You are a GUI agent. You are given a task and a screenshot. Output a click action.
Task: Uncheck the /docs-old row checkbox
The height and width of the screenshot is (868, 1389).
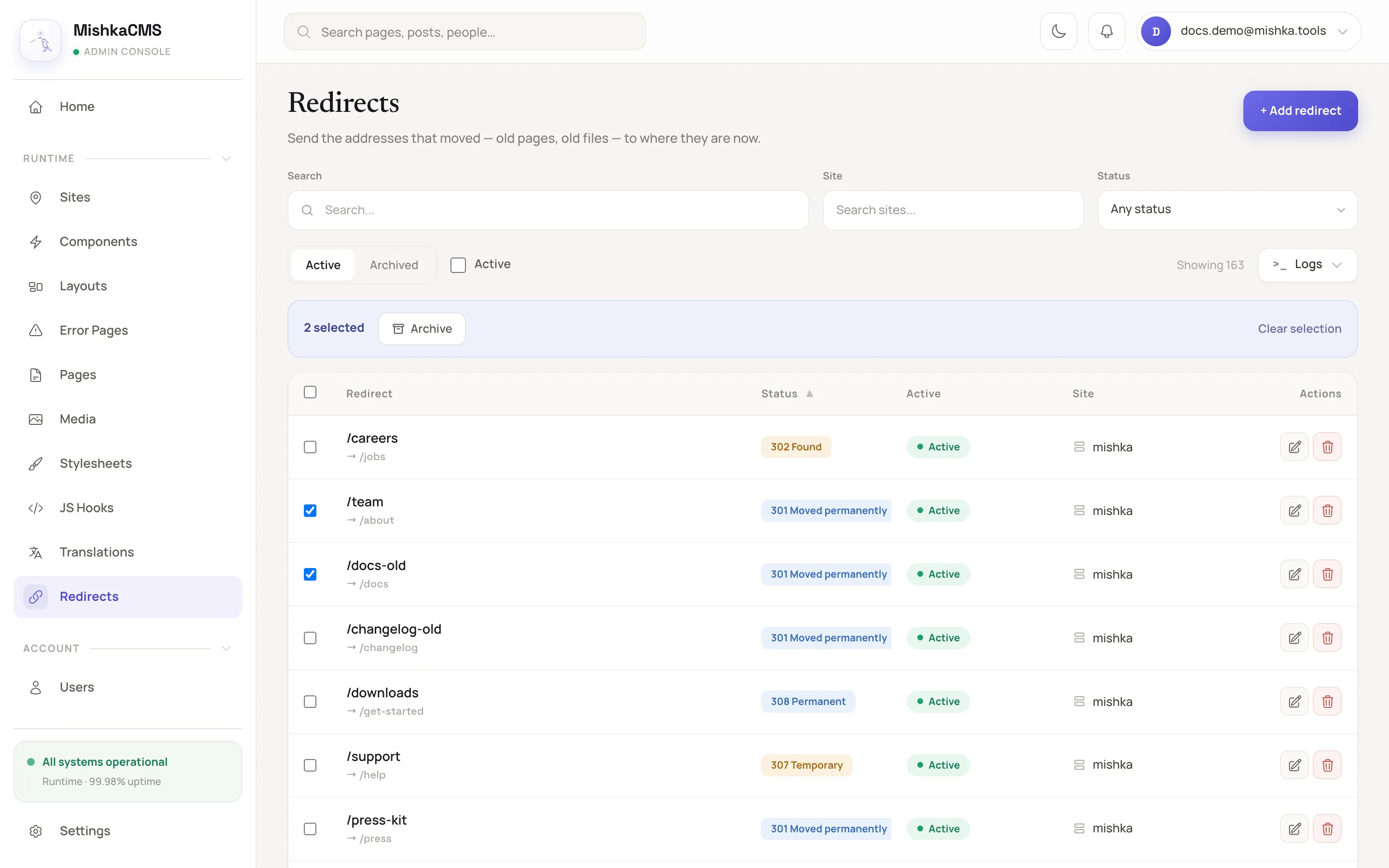point(310,574)
